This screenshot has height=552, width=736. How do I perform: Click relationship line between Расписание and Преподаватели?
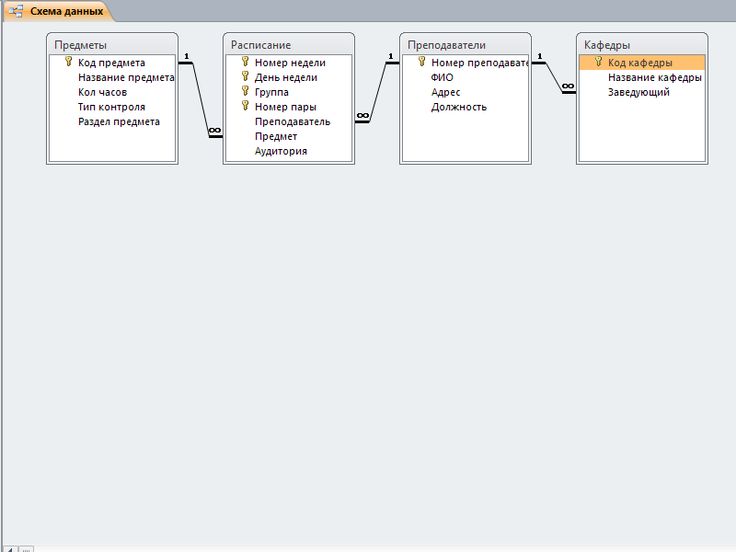click(378, 92)
